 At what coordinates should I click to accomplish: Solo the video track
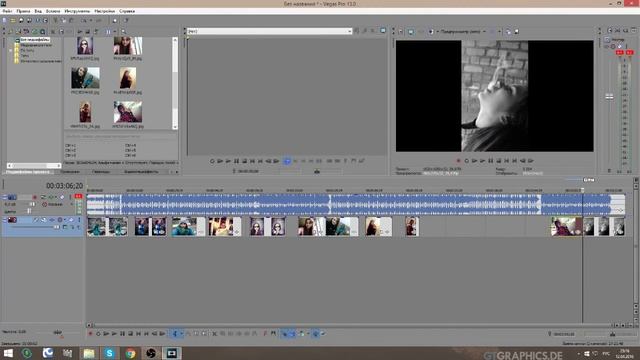coord(79,220)
